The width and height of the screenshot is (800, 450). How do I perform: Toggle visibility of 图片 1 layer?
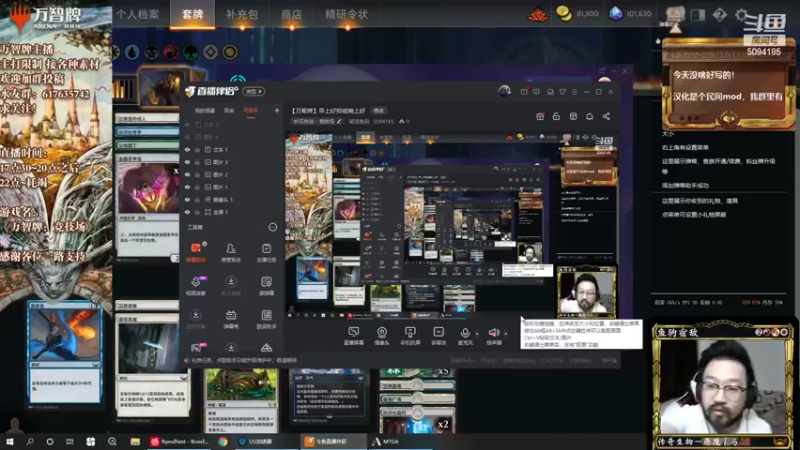[187, 187]
